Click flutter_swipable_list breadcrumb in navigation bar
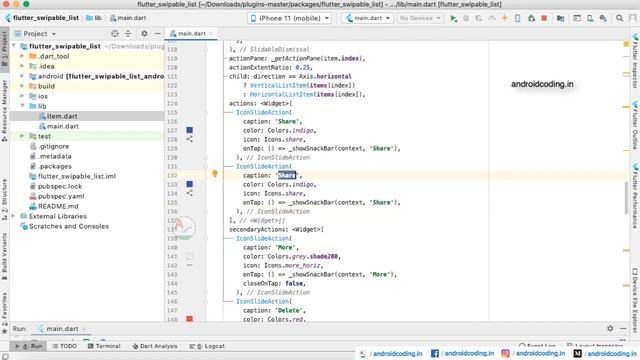The width and height of the screenshot is (640, 360). click(42, 18)
